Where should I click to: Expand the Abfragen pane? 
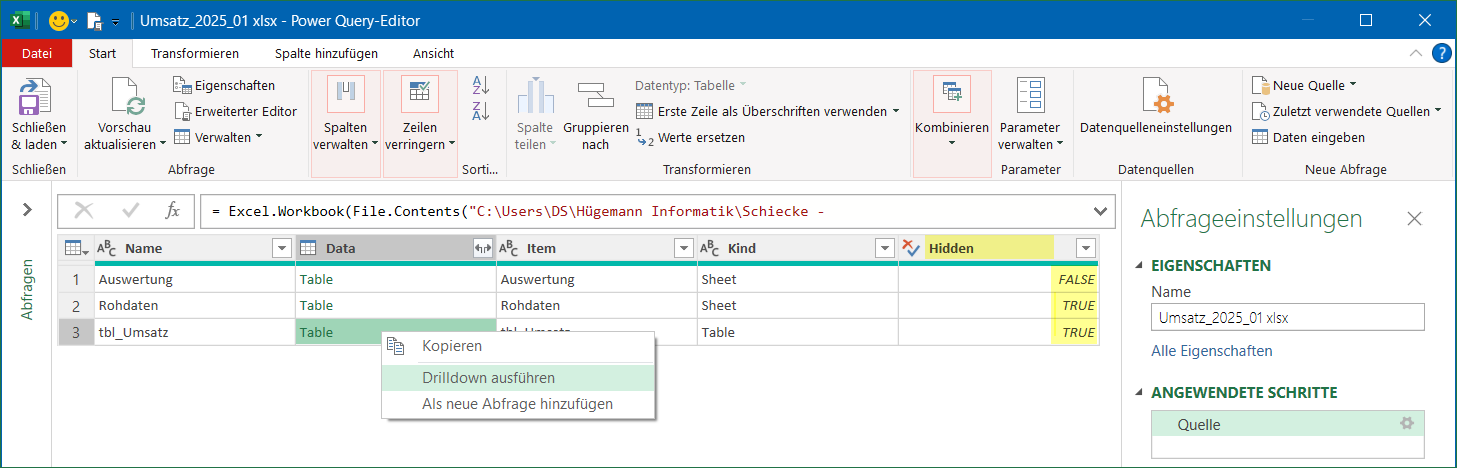point(27,209)
